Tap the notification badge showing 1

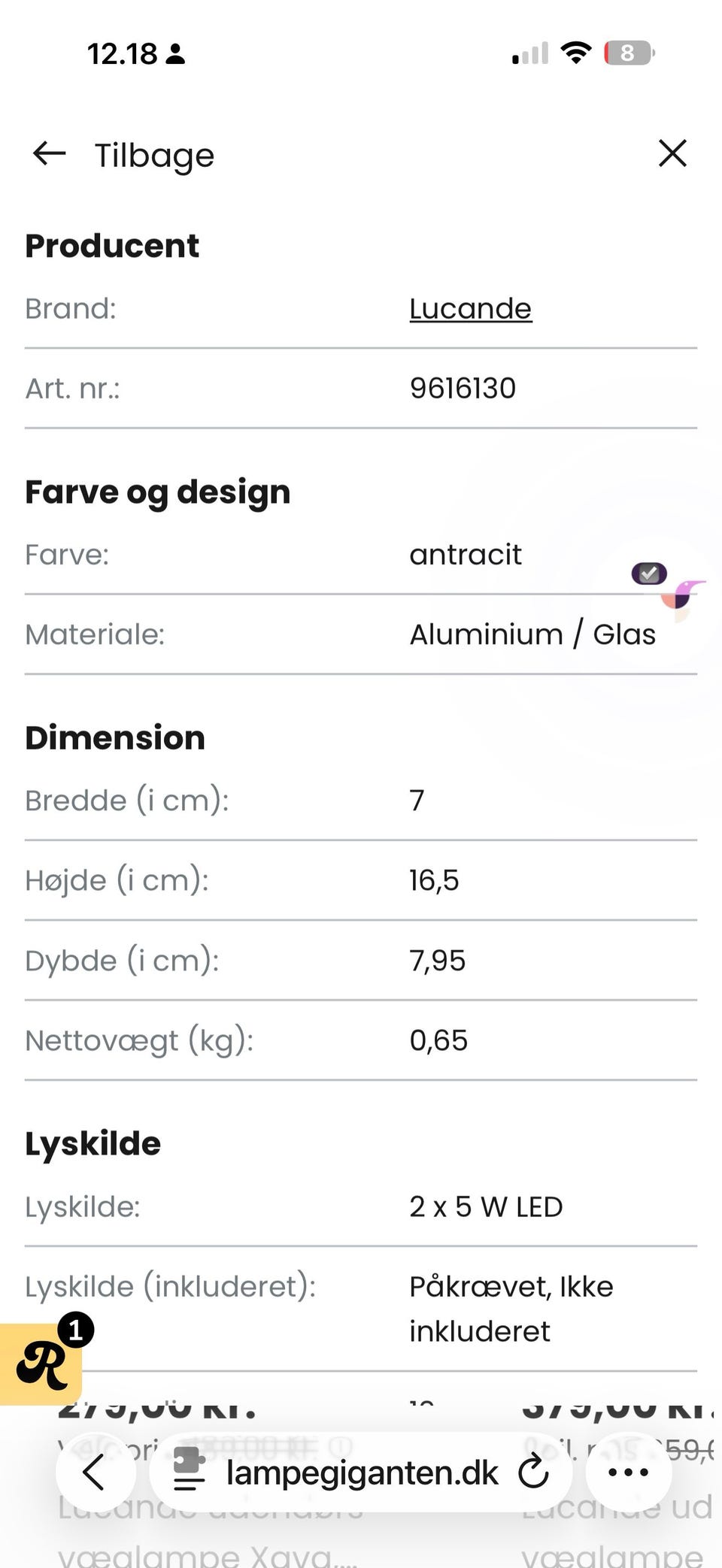76,1331
